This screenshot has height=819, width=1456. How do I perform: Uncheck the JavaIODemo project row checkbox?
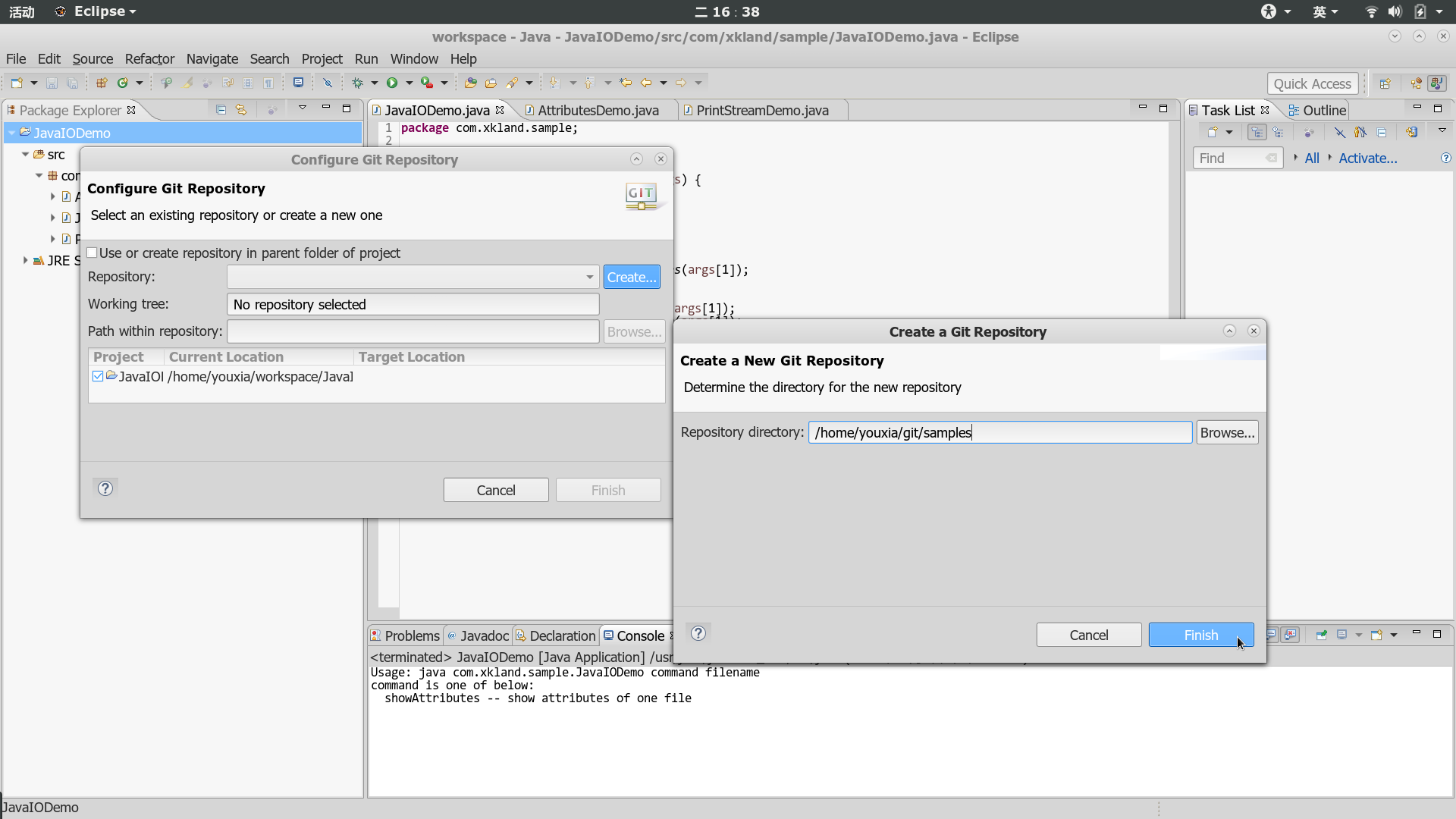[x=98, y=376]
